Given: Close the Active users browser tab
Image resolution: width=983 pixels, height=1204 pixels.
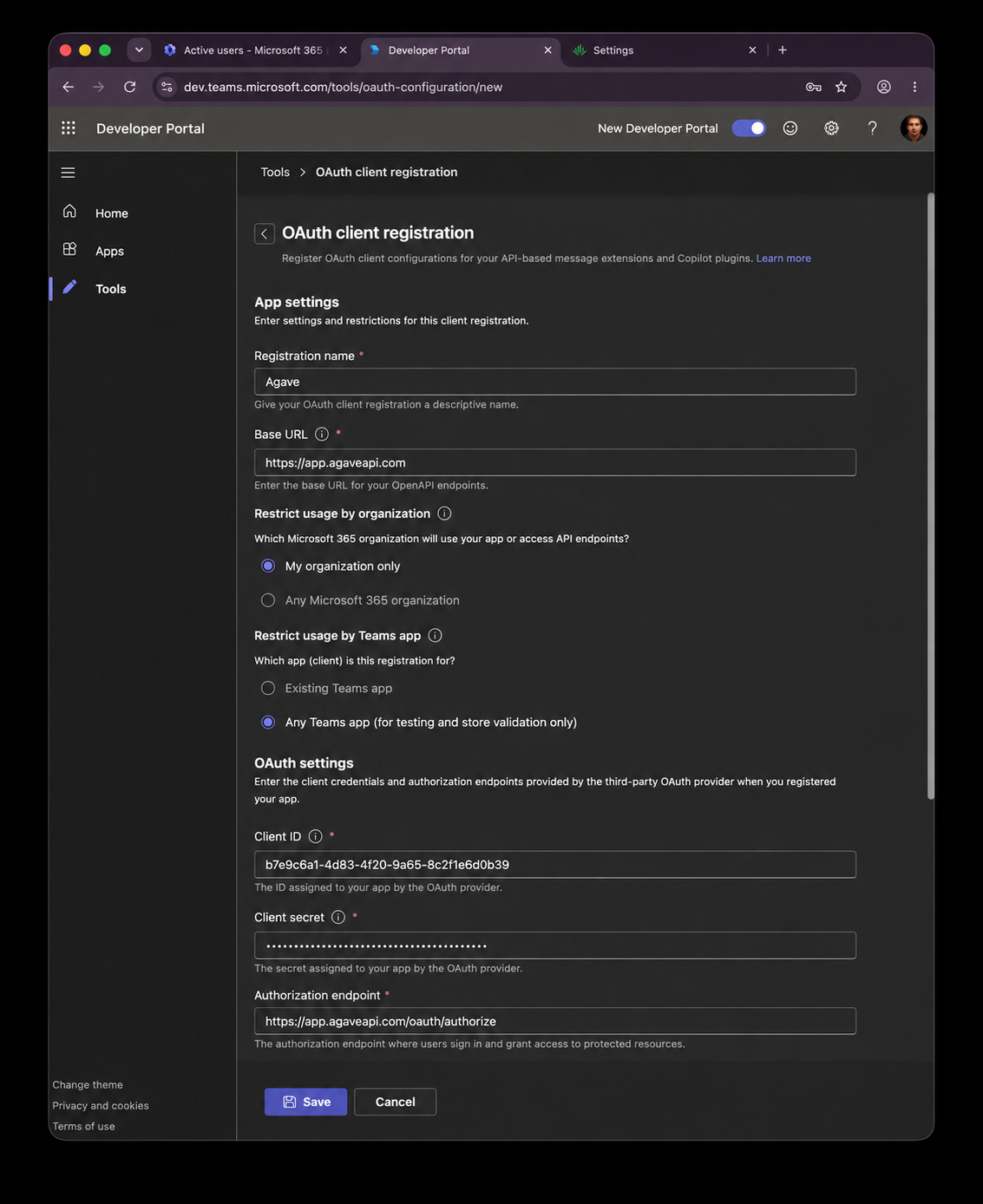Looking at the screenshot, I should coord(344,50).
